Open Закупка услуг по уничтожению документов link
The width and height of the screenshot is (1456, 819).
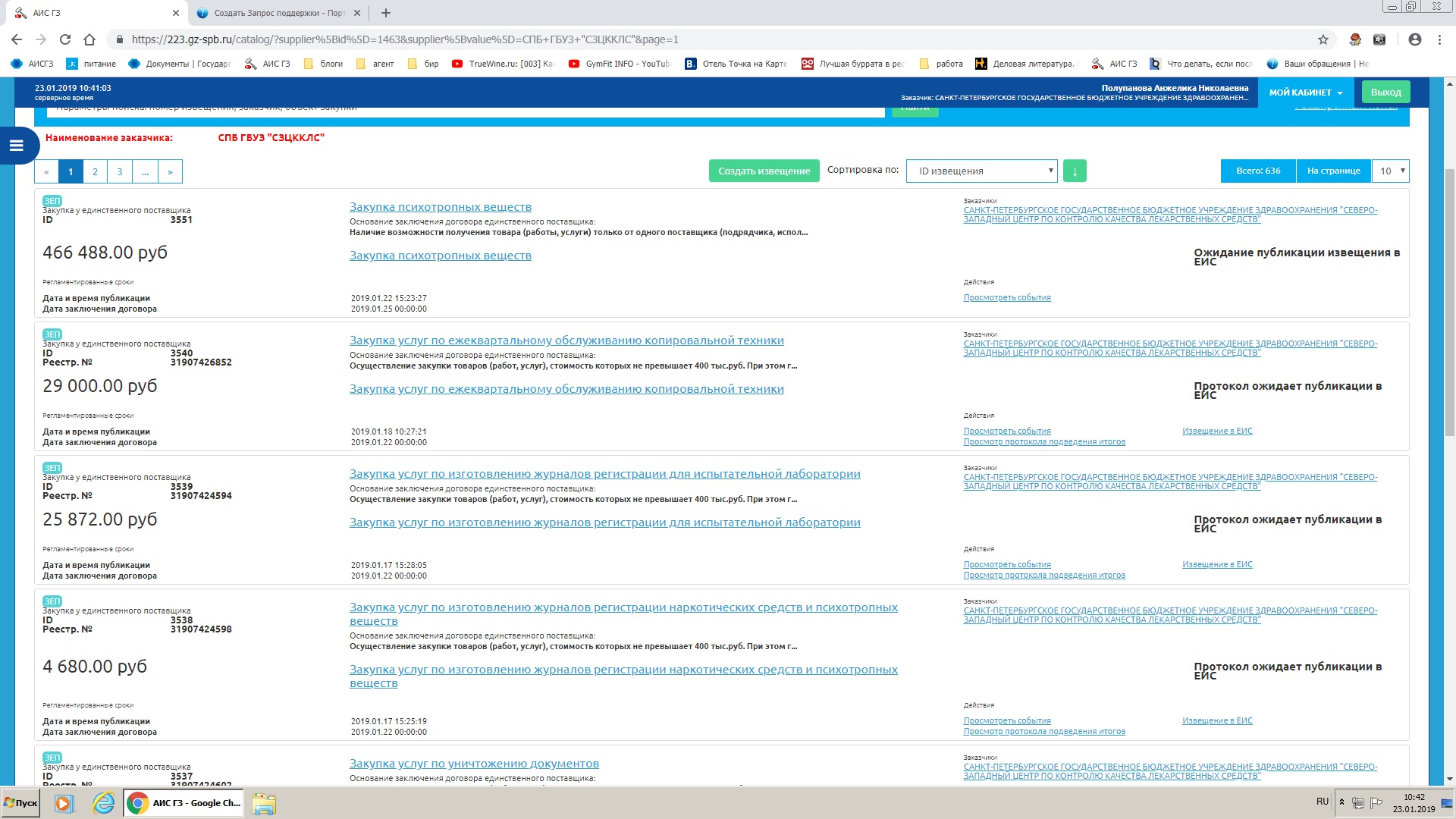point(474,764)
